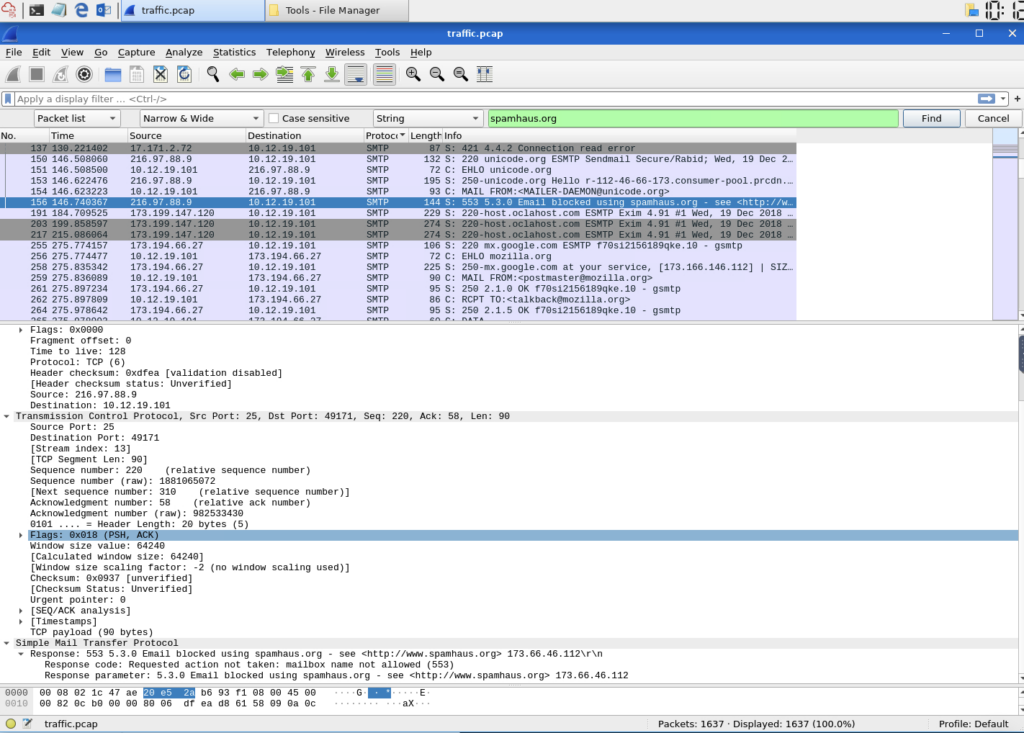Open the Capture menu

(x=136, y=52)
